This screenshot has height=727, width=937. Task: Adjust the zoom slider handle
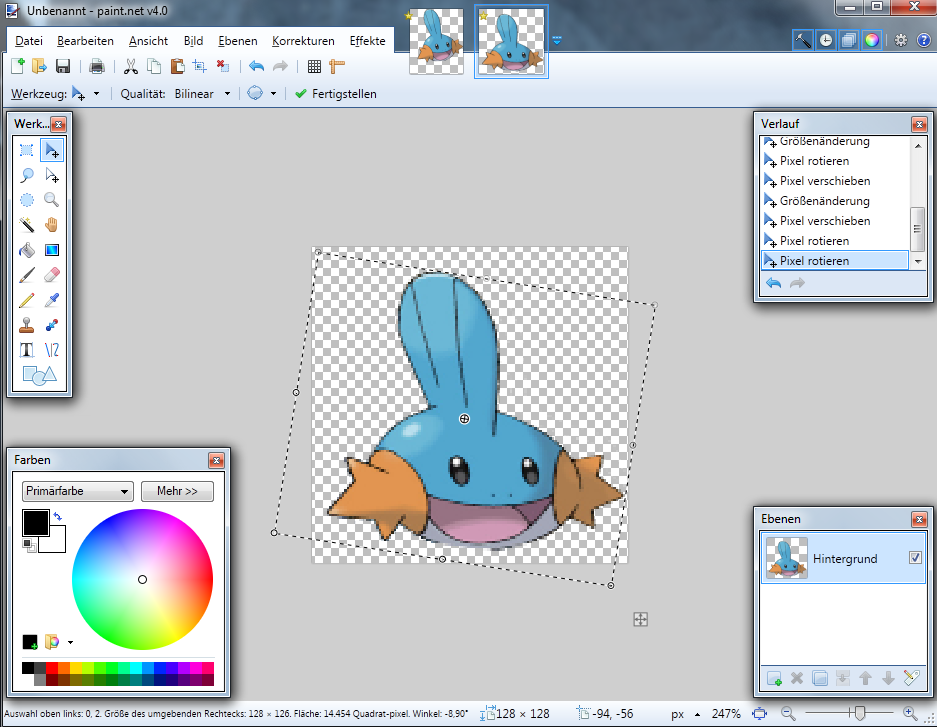tap(859, 713)
